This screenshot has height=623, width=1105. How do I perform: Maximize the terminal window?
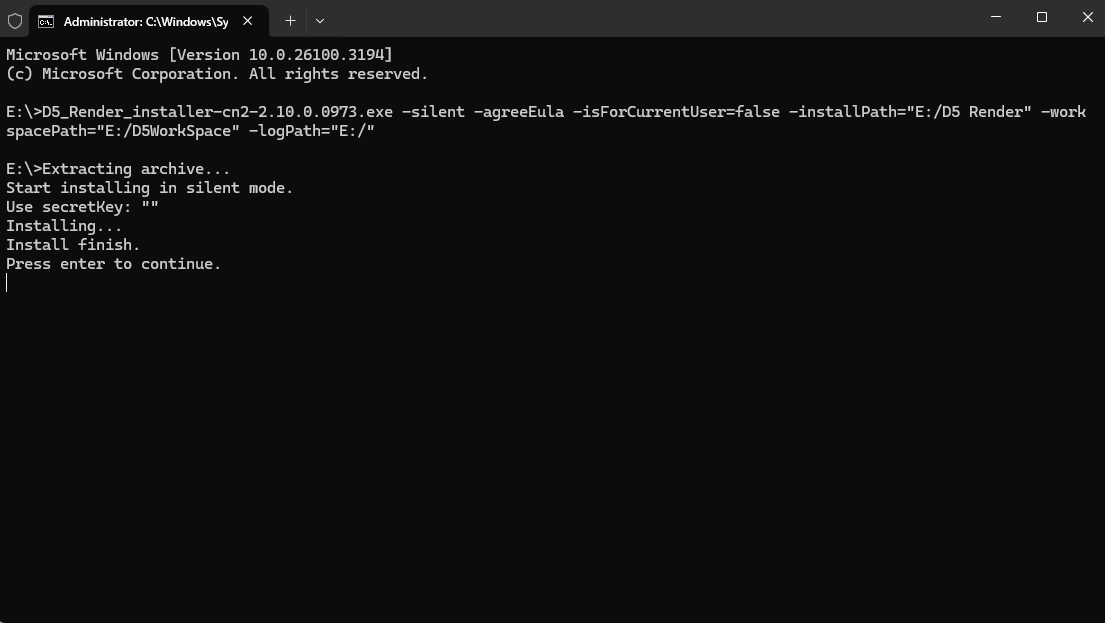coord(1042,18)
